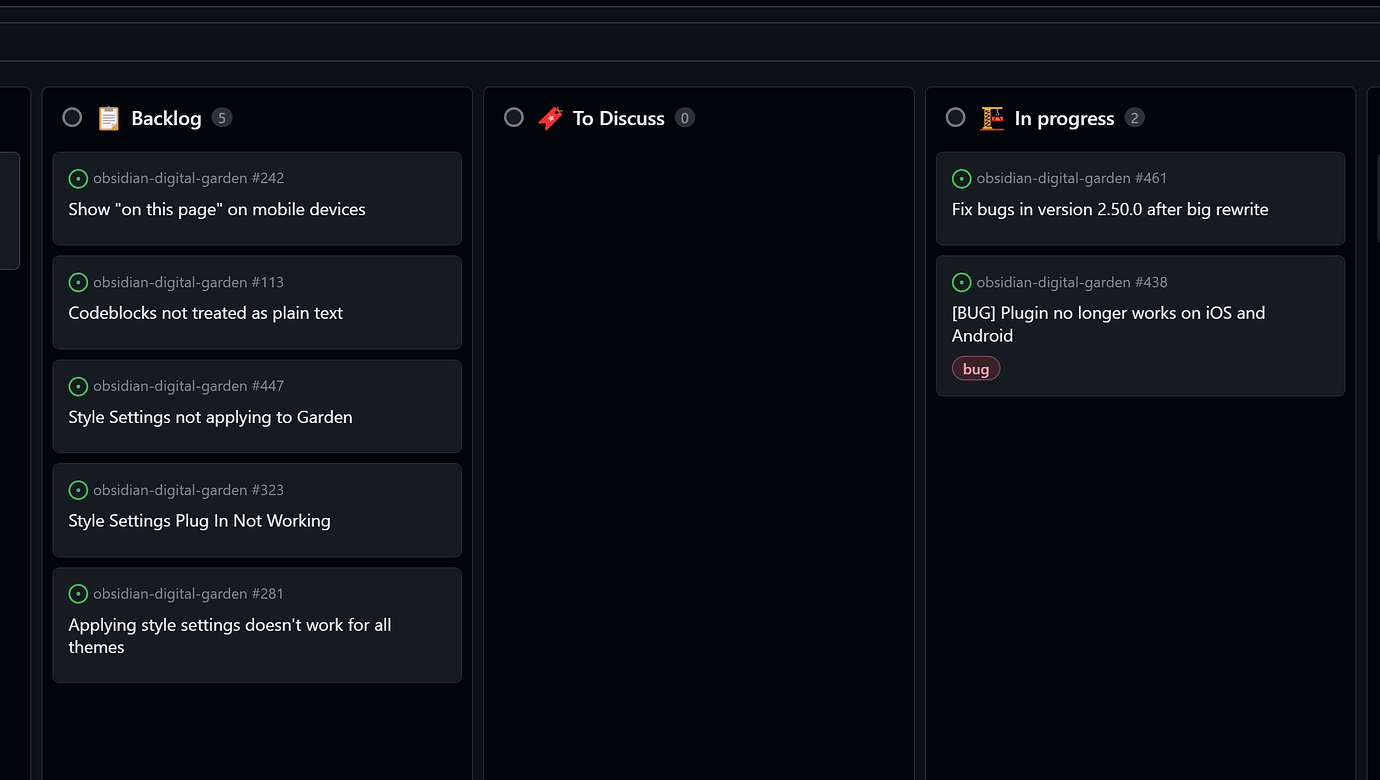Viewport: 1380px width, 780px height.
Task: Select the To Discuss column circle toggle
Action: (x=514, y=118)
